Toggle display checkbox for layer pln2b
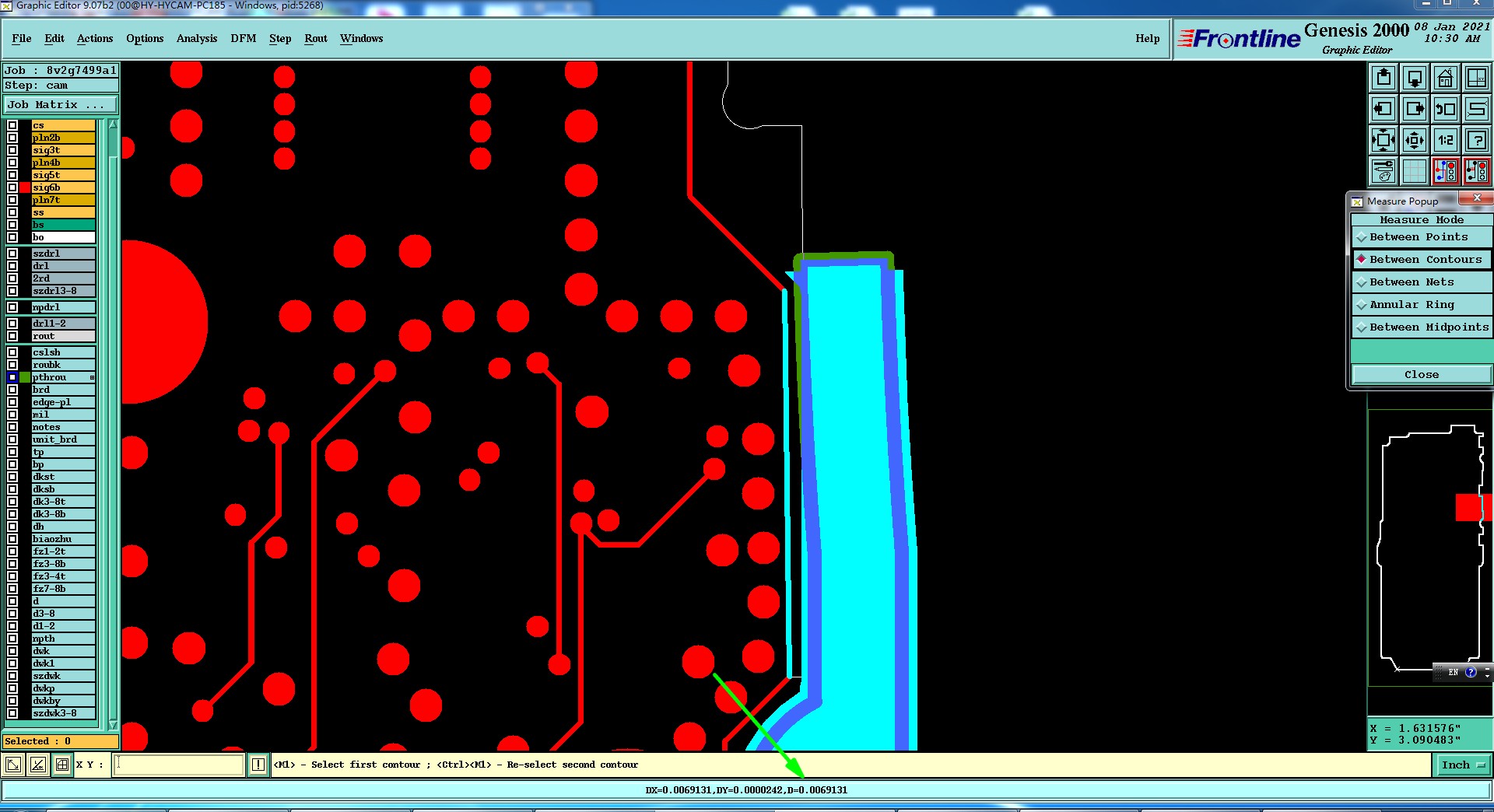The width and height of the screenshot is (1494, 812). point(12,138)
